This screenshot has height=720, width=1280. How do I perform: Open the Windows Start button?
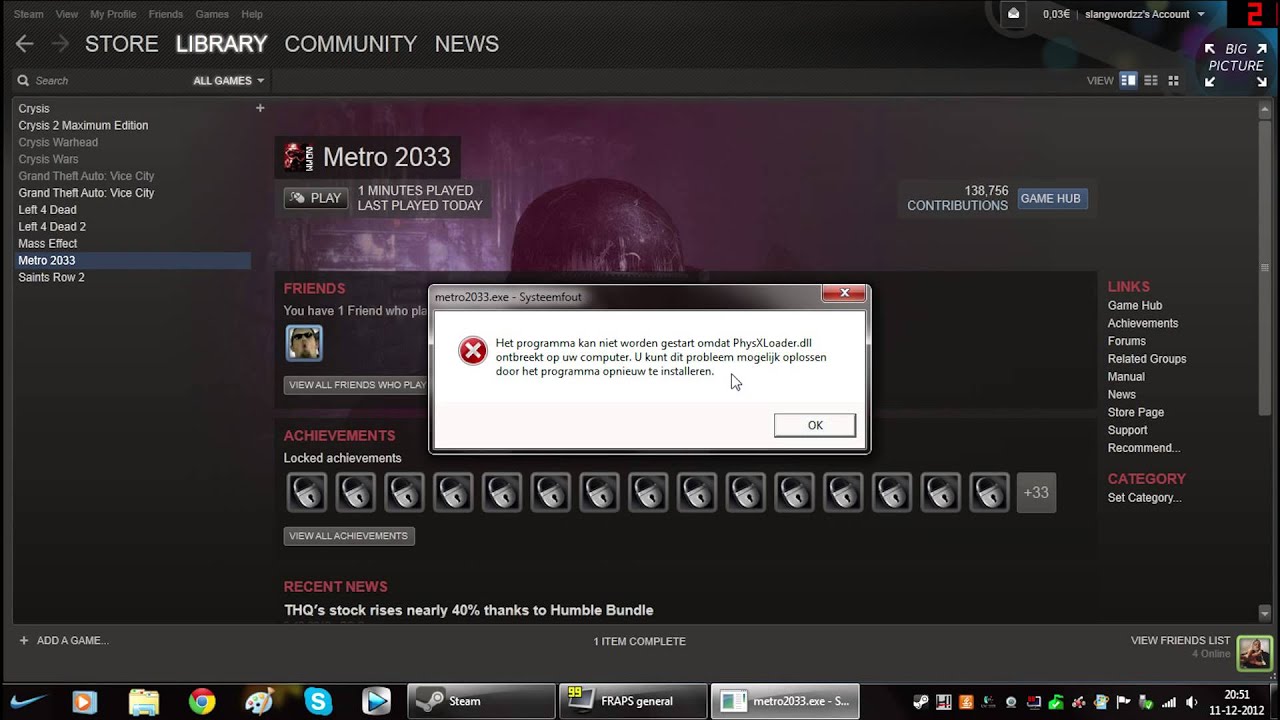tap(29, 701)
